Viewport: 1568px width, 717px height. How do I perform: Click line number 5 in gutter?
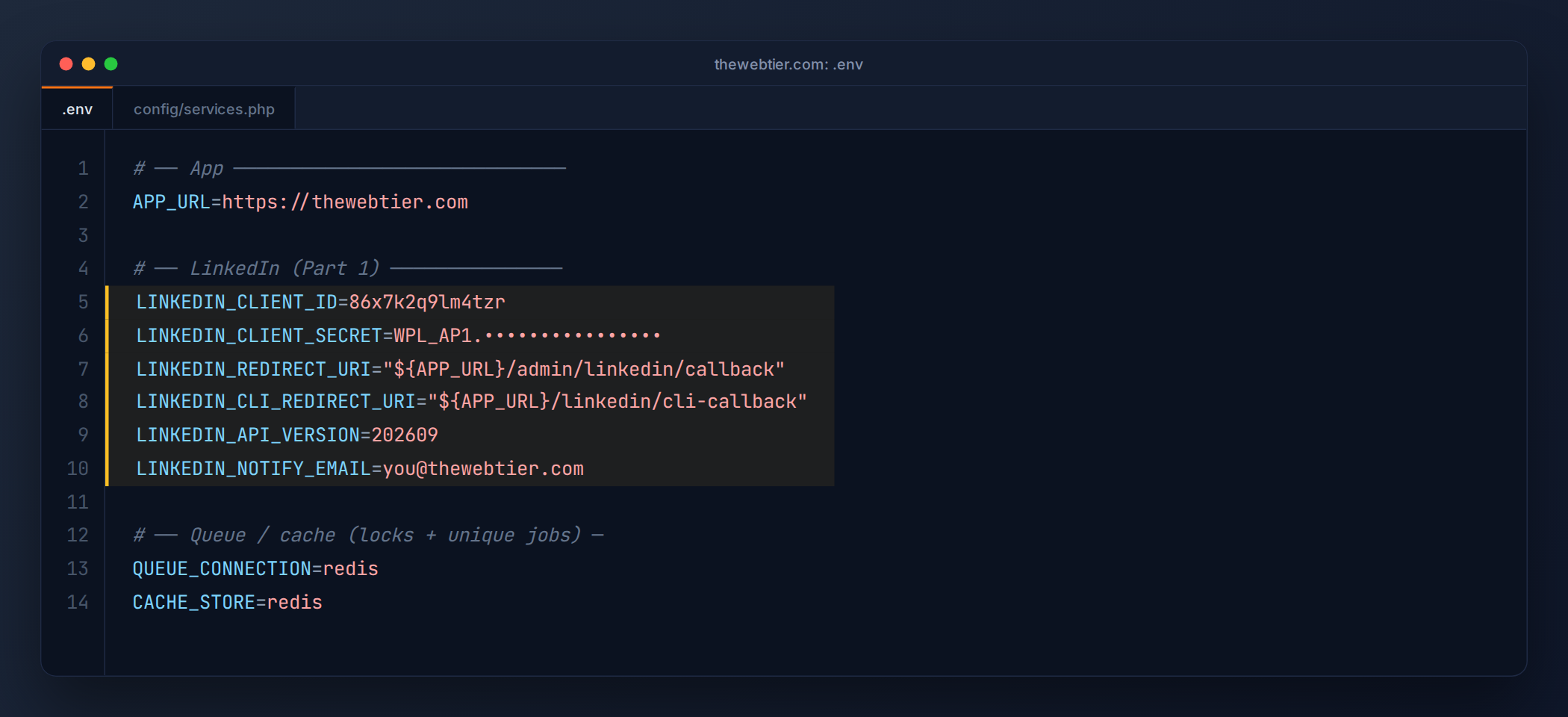[x=84, y=302]
